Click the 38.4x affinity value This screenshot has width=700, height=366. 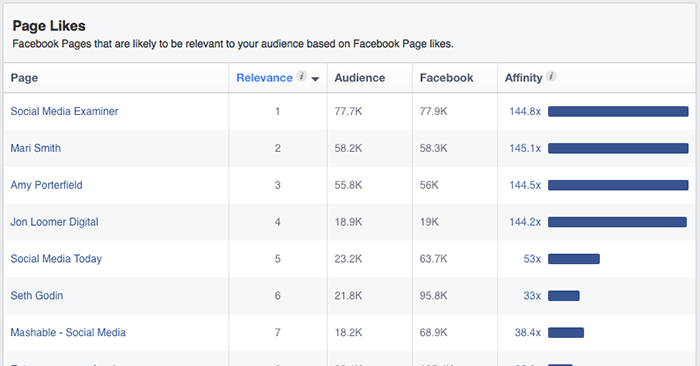(528, 333)
